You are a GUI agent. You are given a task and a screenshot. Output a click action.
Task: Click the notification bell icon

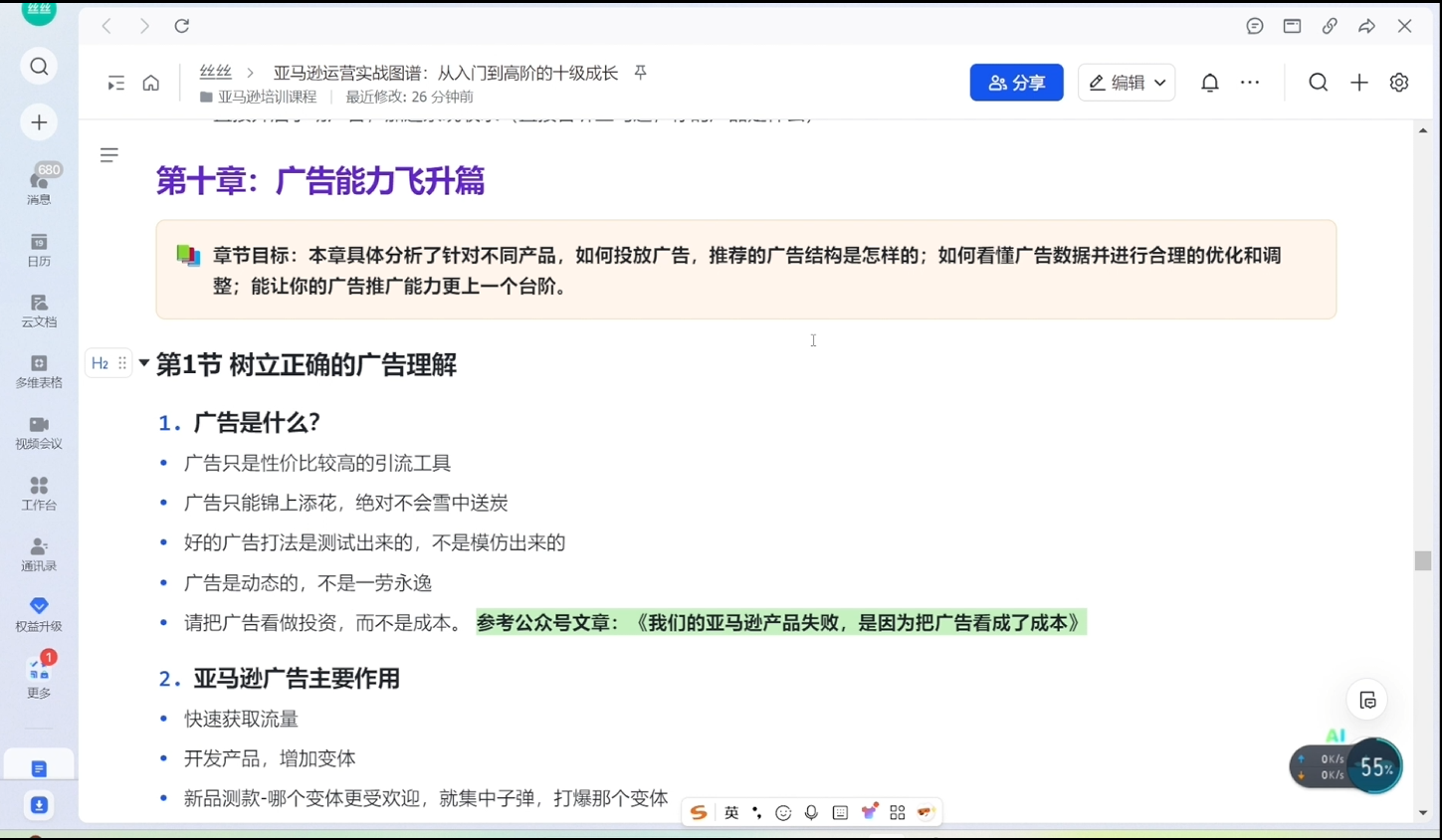pos(1209,83)
